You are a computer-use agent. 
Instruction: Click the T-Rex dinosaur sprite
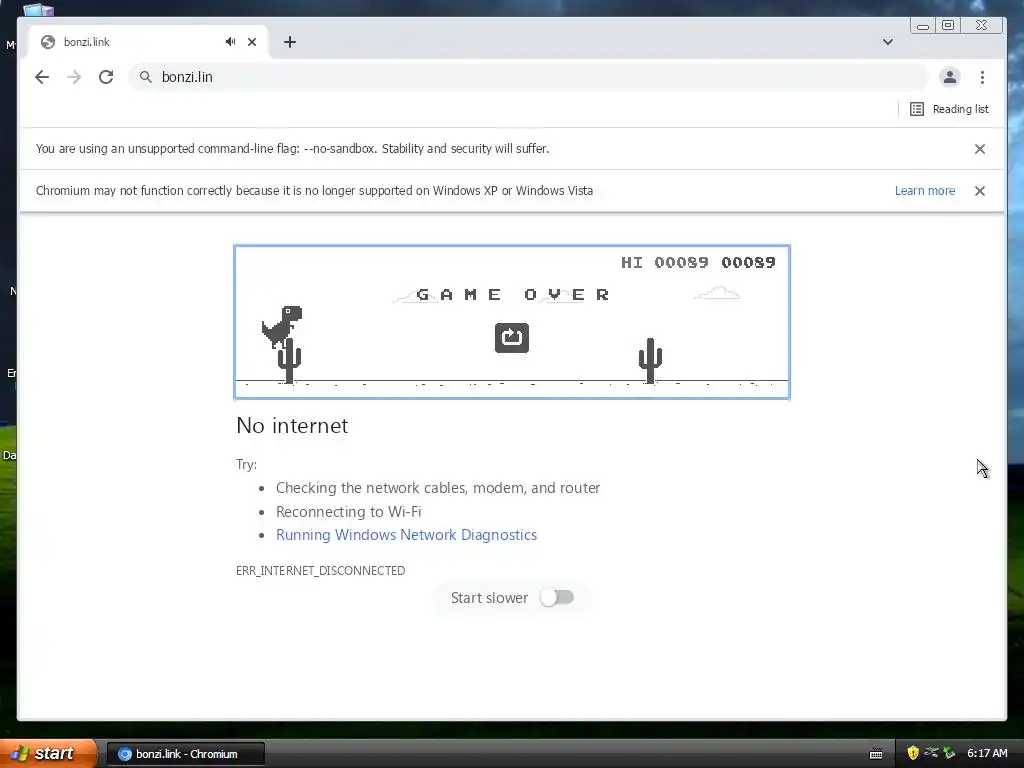tap(282, 326)
